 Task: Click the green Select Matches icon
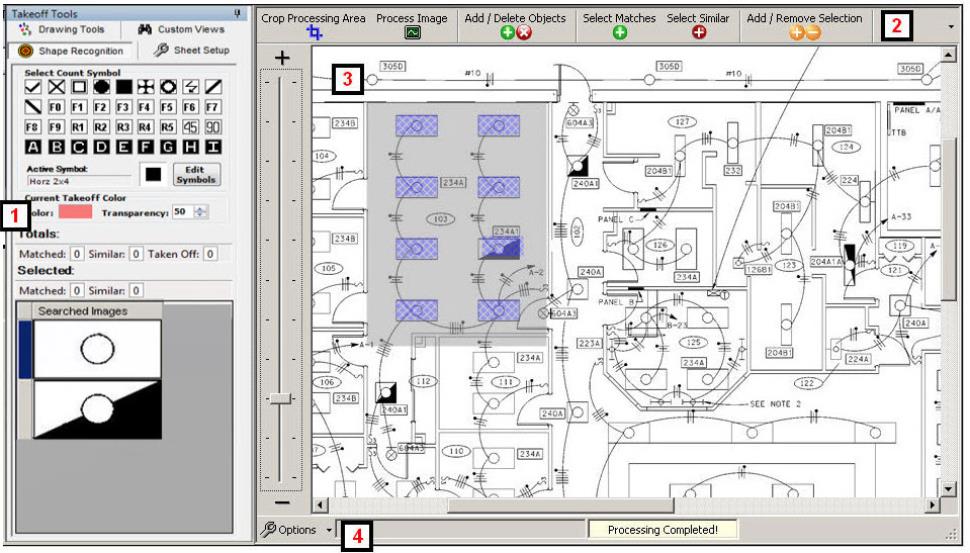(619, 33)
